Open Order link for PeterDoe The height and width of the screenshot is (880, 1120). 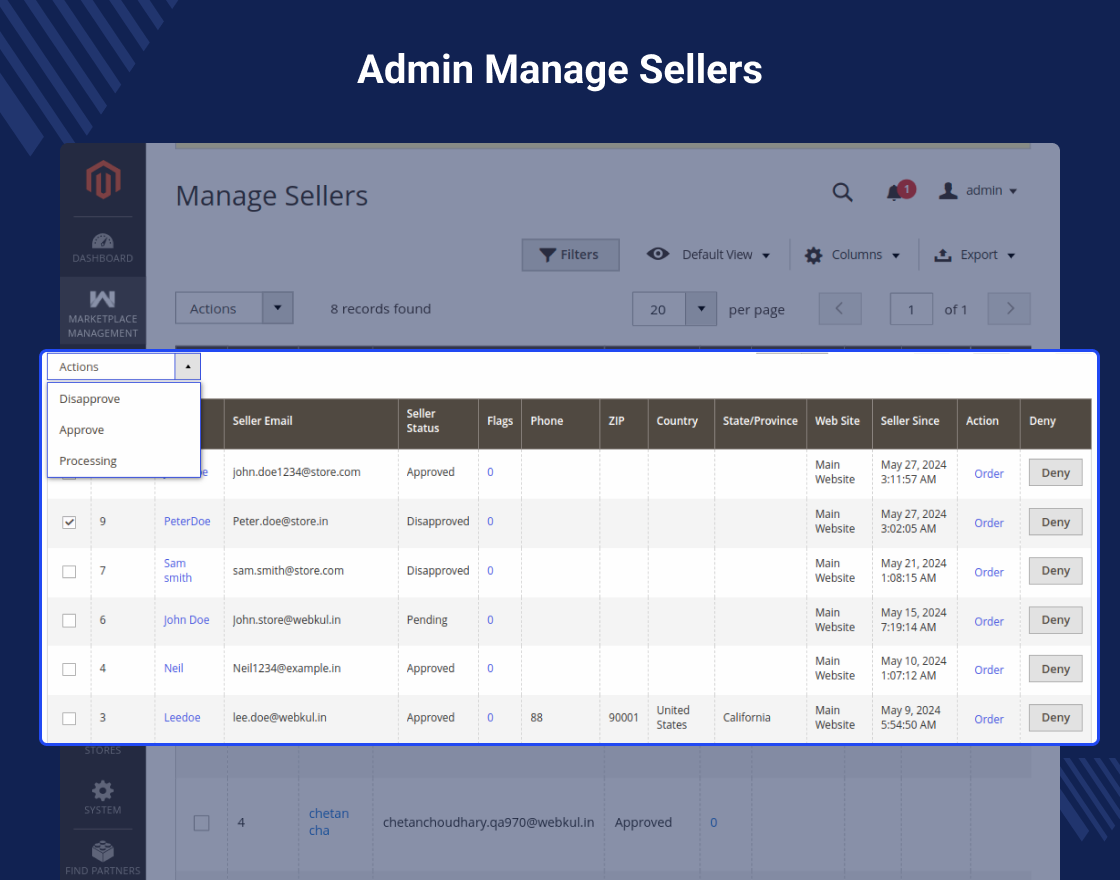[x=989, y=523]
